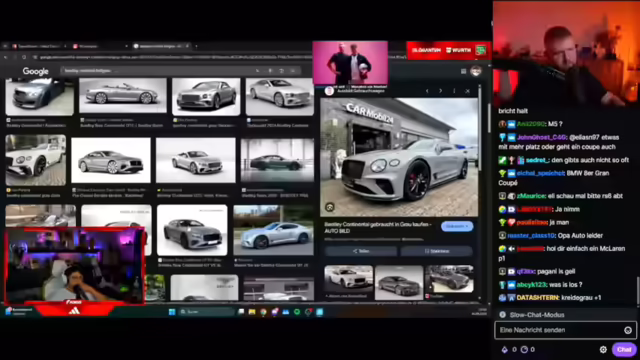Open white Bentley with black wheels result
Screen dimensions: 640x360
pos(36,160)
